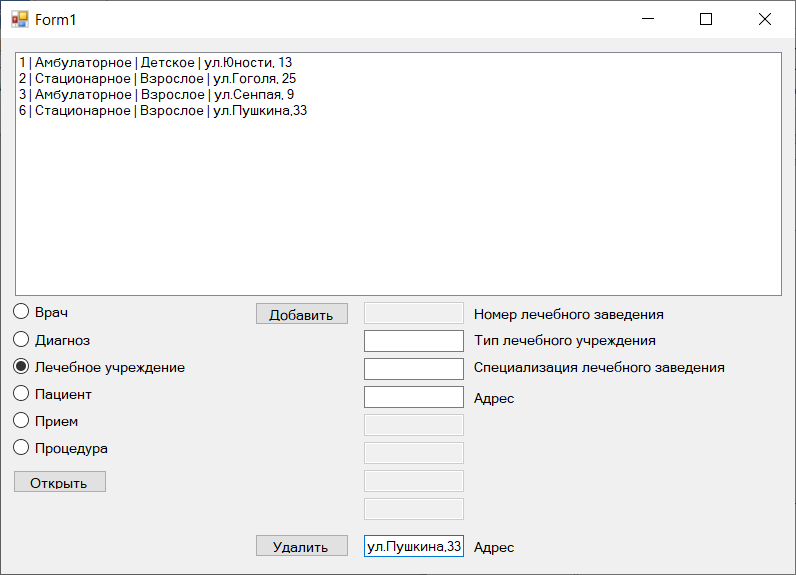The width and height of the screenshot is (796, 575).
Task: Click the Тип лечебного учреждения label
Action: [565, 341]
